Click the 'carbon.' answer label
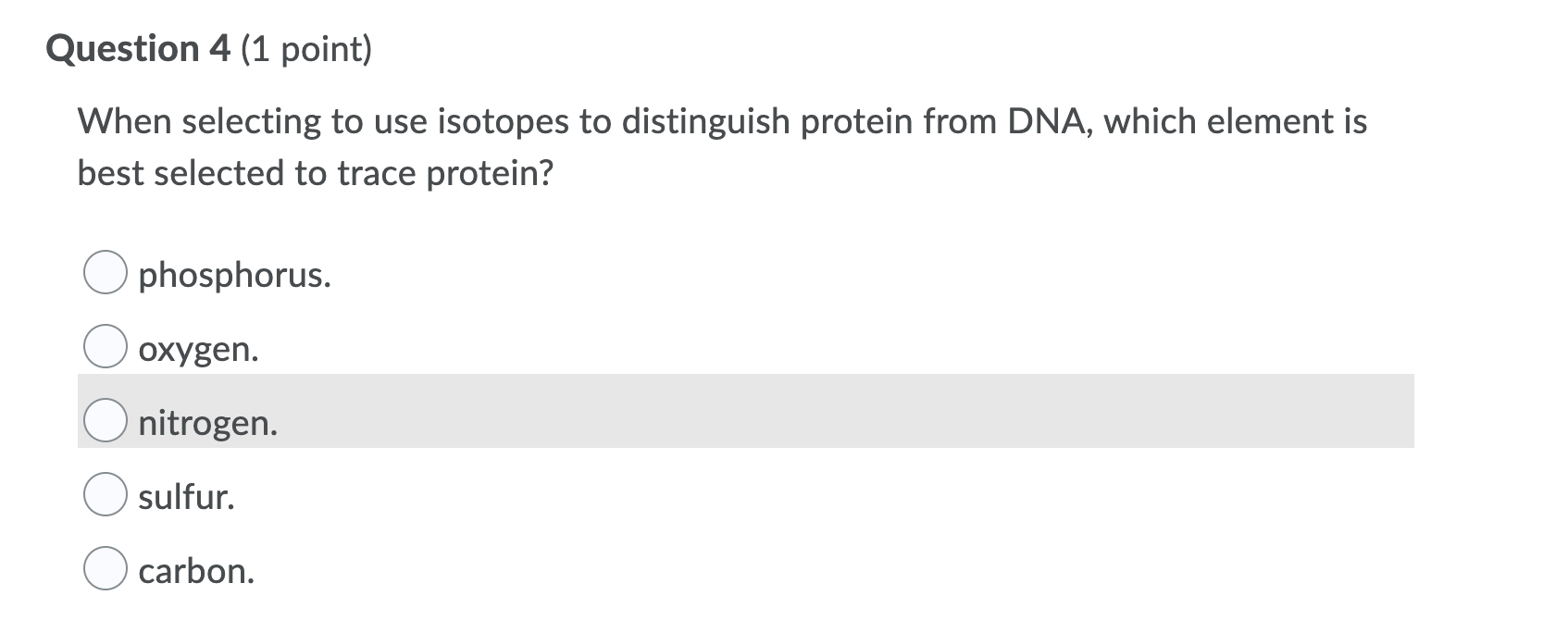The image size is (1568, 633). pyautogui.click(x=196, y=571)
